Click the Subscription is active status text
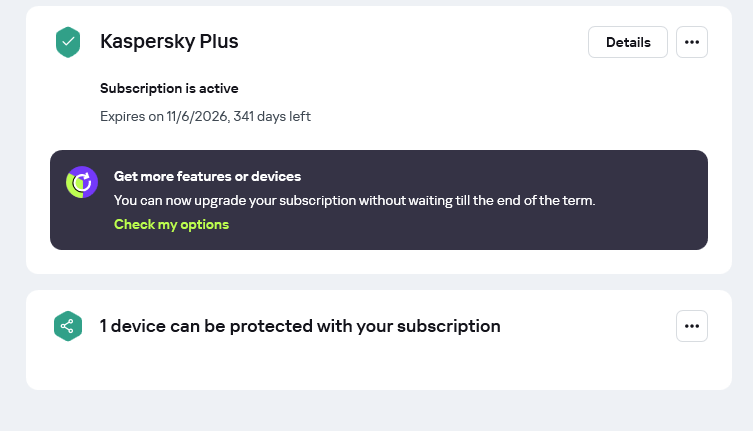 [169, 89]
